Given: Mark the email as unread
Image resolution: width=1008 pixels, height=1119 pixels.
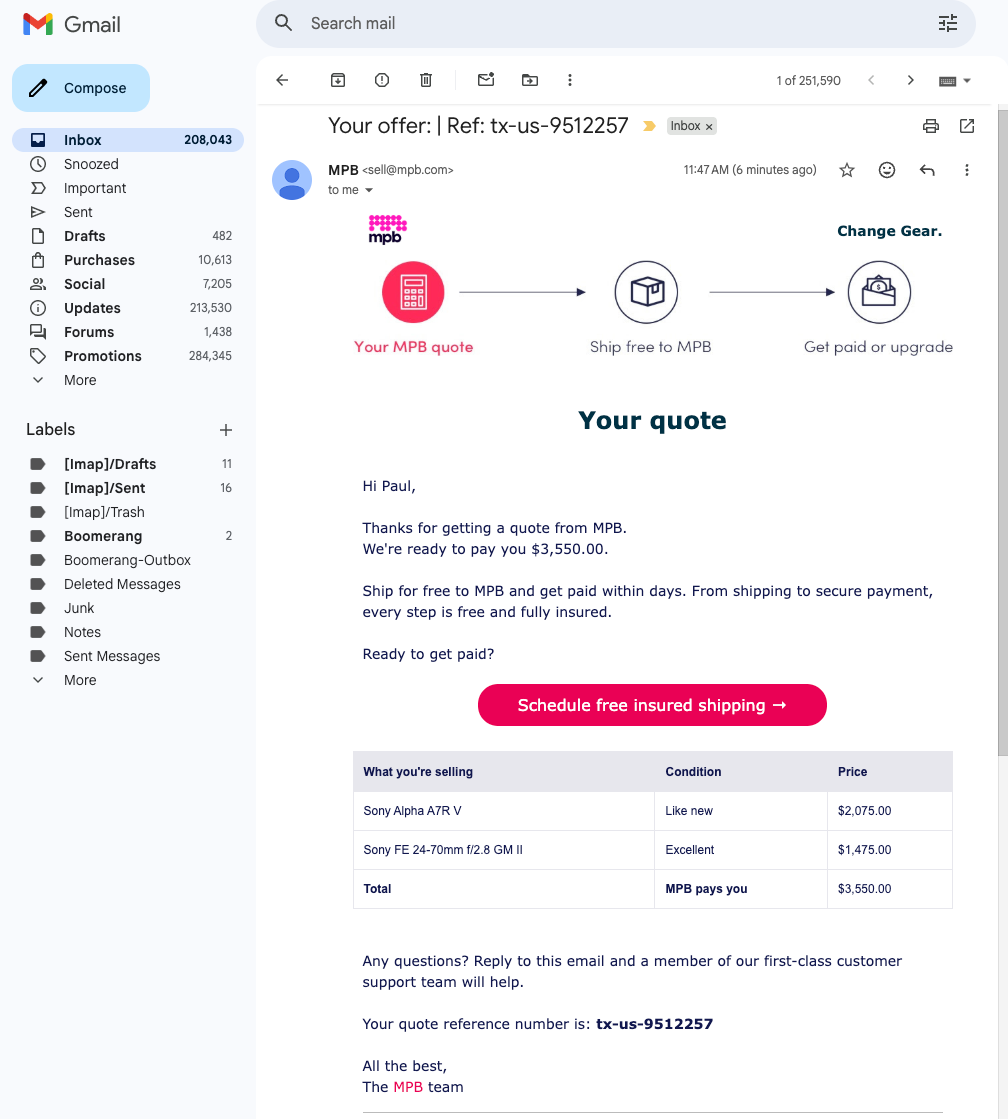Looking at the screenshot, I should 486,80.
